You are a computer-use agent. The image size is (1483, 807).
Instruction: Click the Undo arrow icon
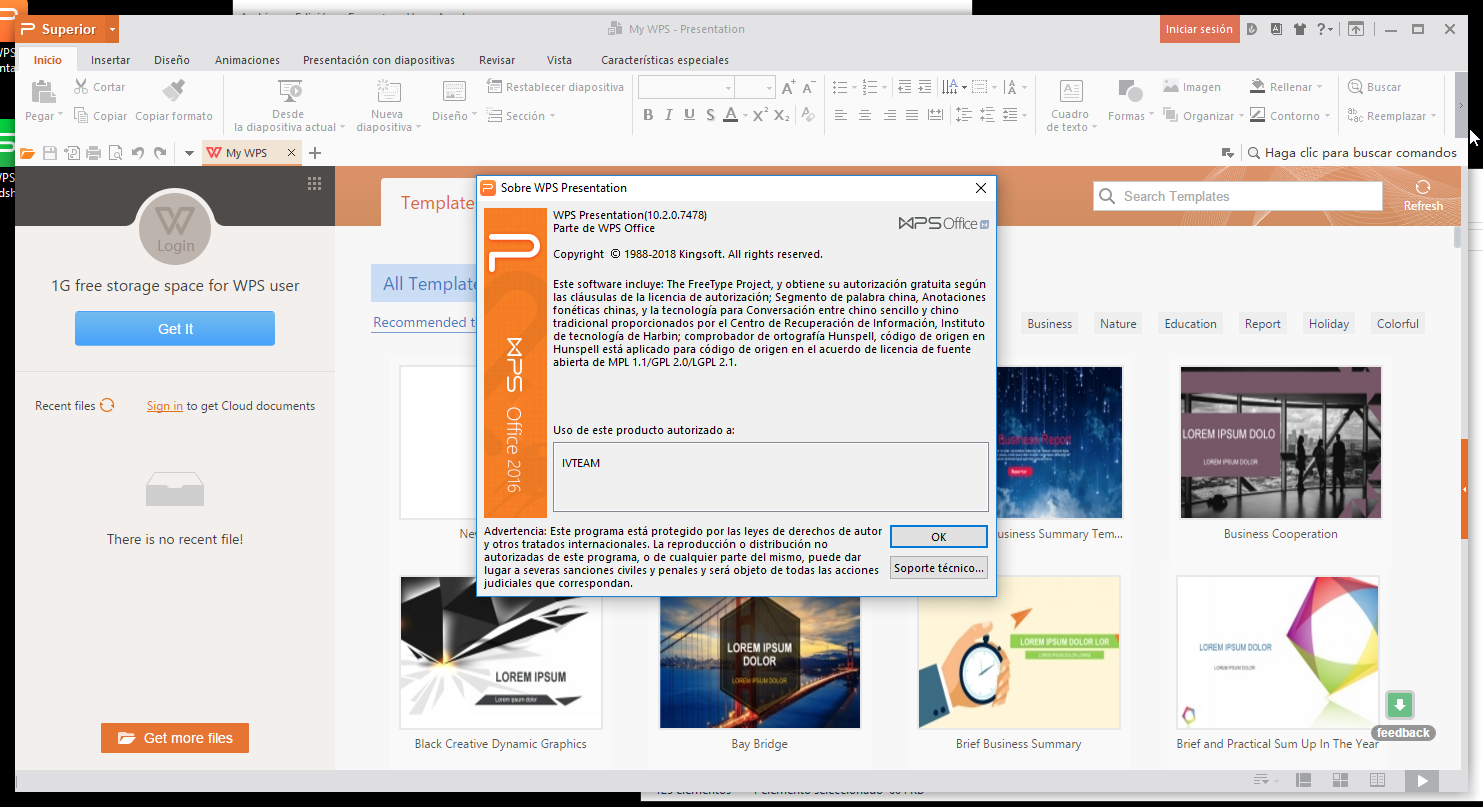pos(138,153)
